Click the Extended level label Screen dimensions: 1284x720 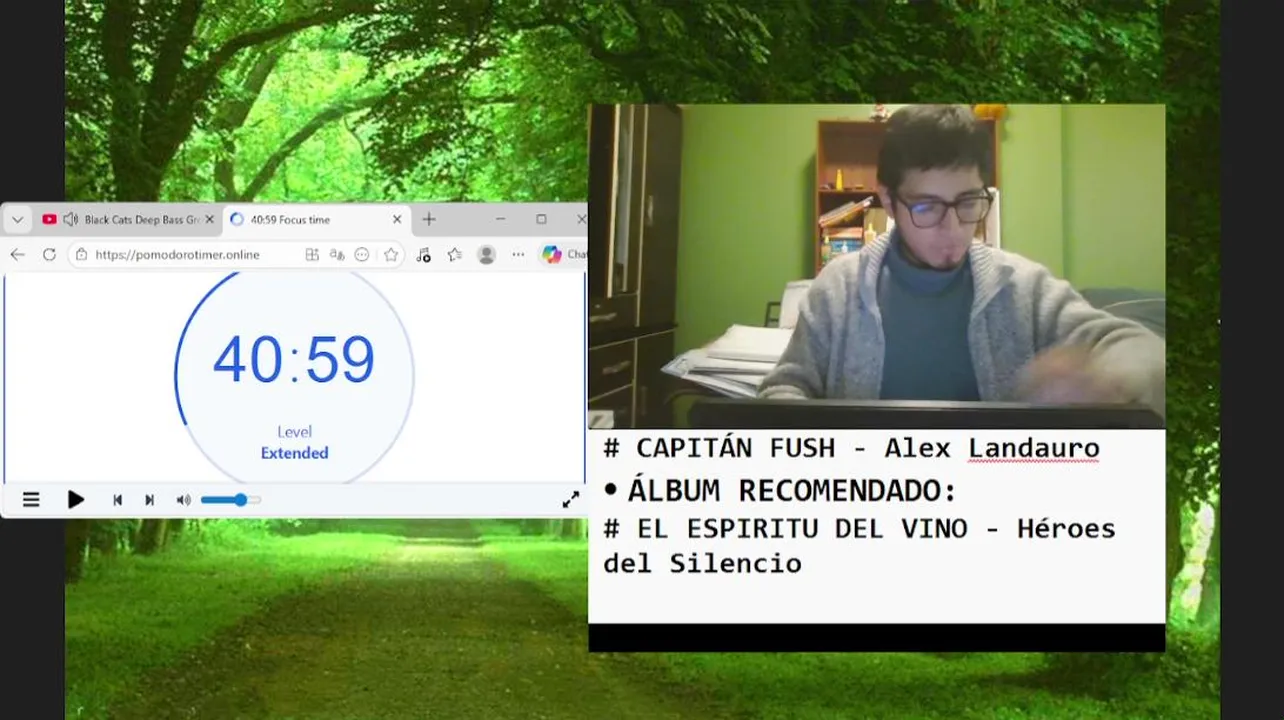(x=294, y=453)
